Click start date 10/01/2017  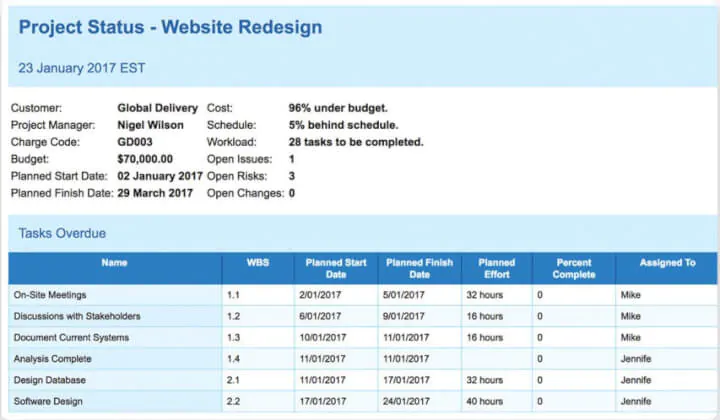pos(323,337)
